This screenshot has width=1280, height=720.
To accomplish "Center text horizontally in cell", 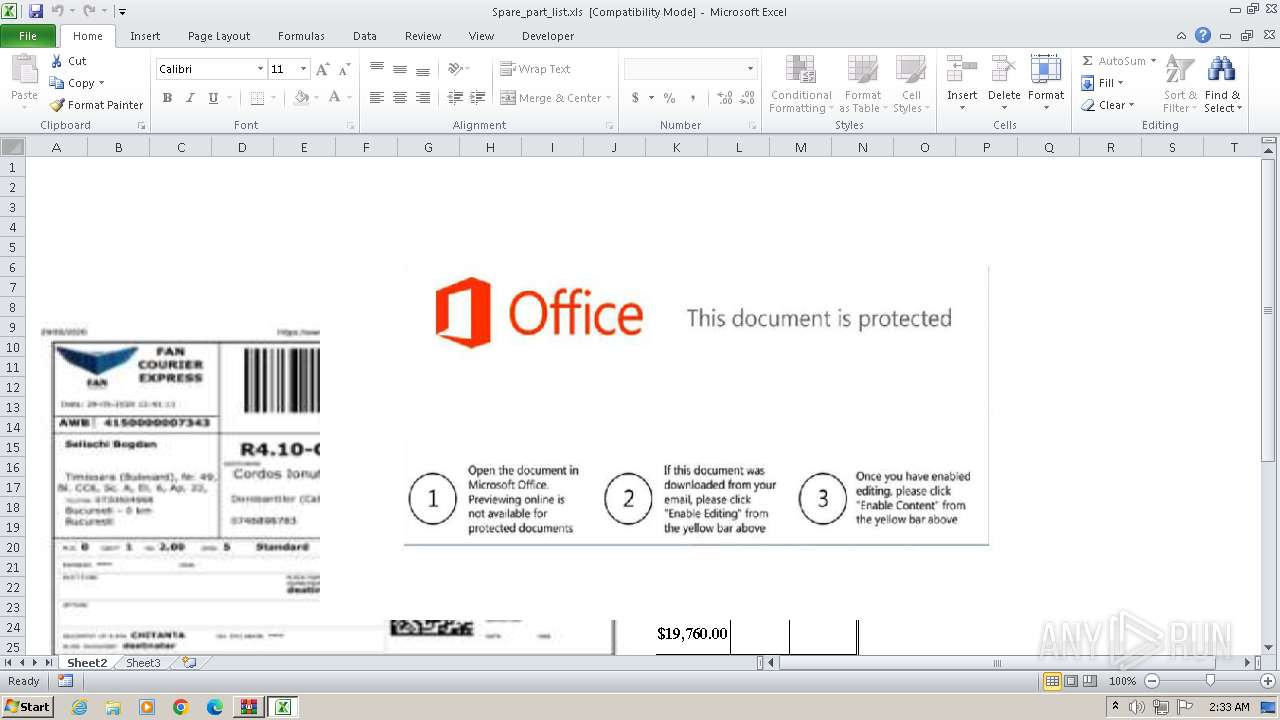I will point(400,98).
